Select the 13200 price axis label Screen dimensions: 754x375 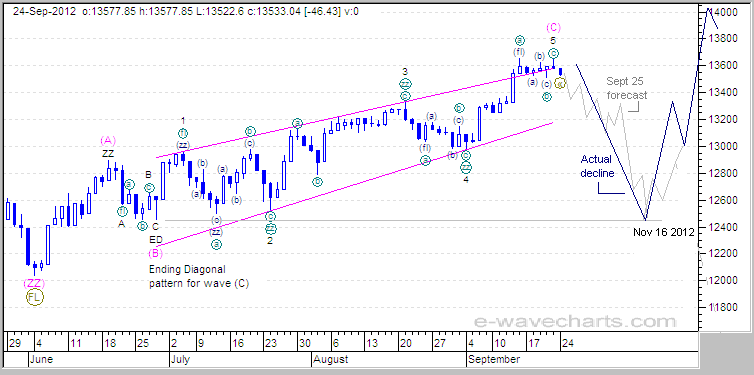[x=724, y=119]
